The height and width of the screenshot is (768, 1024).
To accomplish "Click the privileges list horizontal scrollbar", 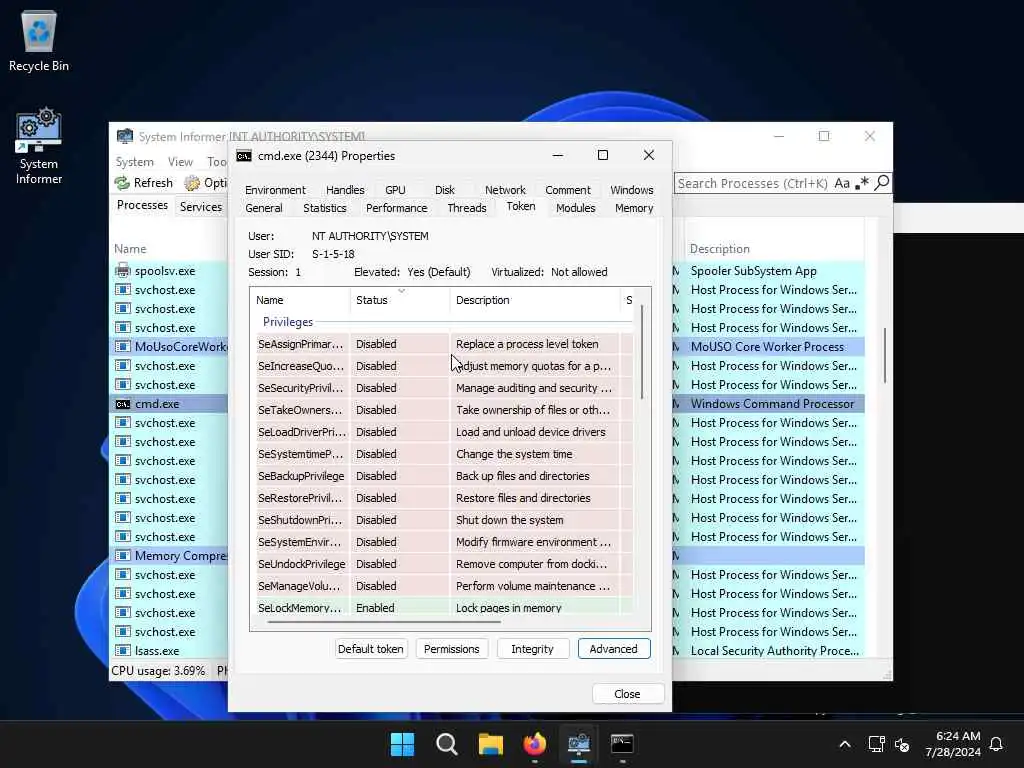I will pos(384,622).
